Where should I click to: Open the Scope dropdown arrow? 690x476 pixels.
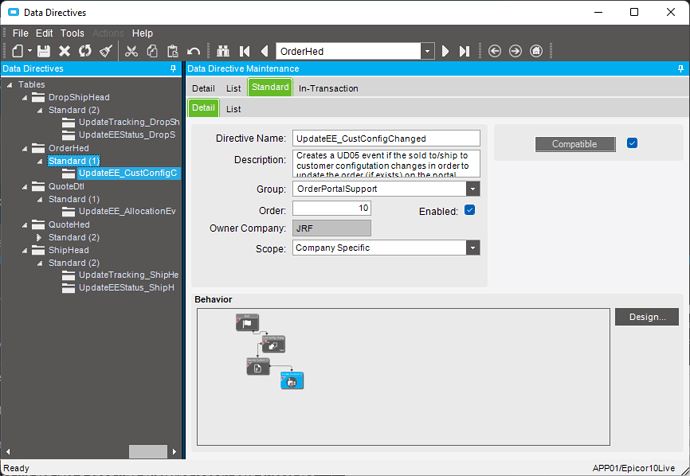[473, 248]
